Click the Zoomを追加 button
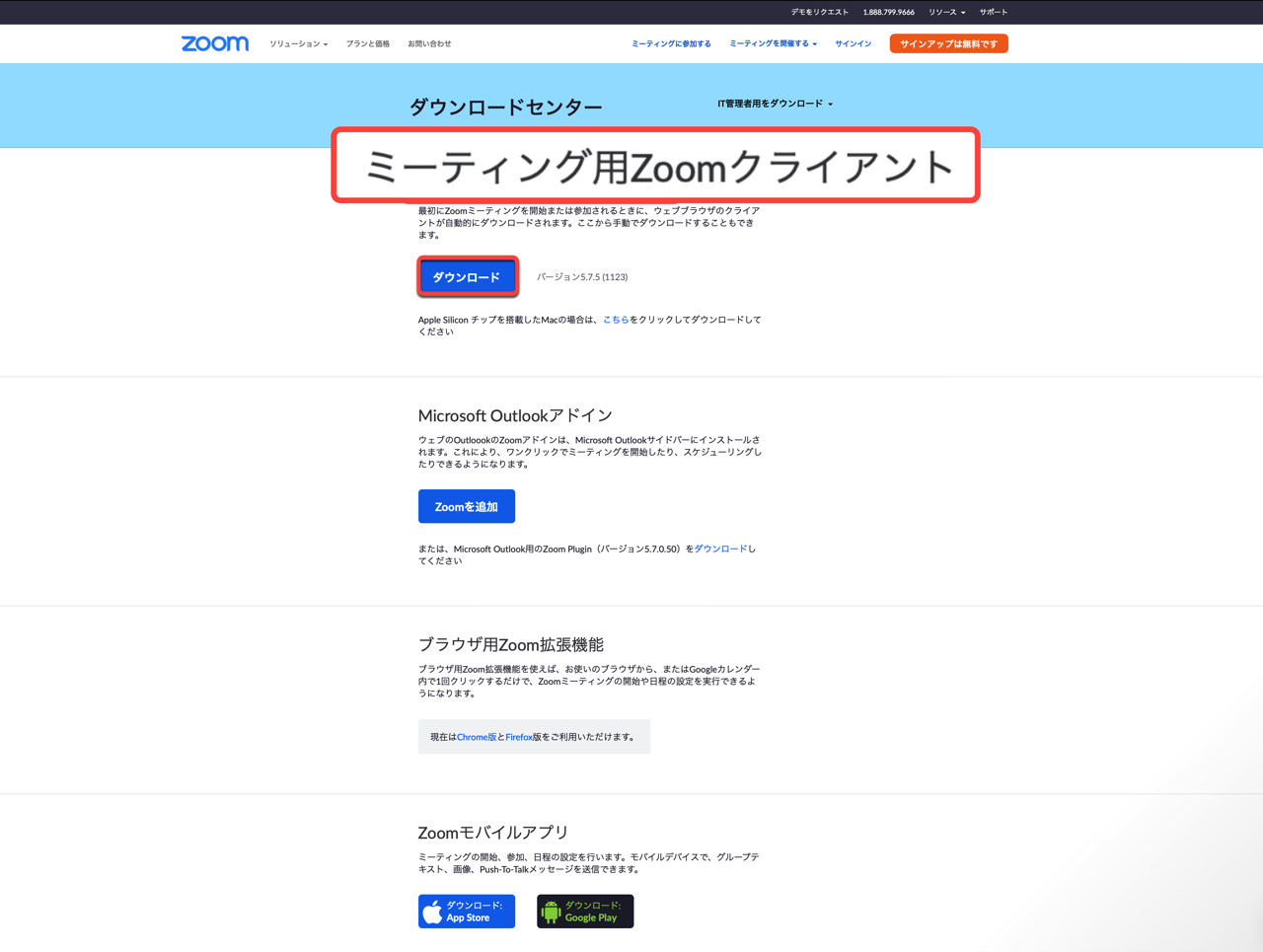Screen dimensions: 1263x952 pos(467,506)
